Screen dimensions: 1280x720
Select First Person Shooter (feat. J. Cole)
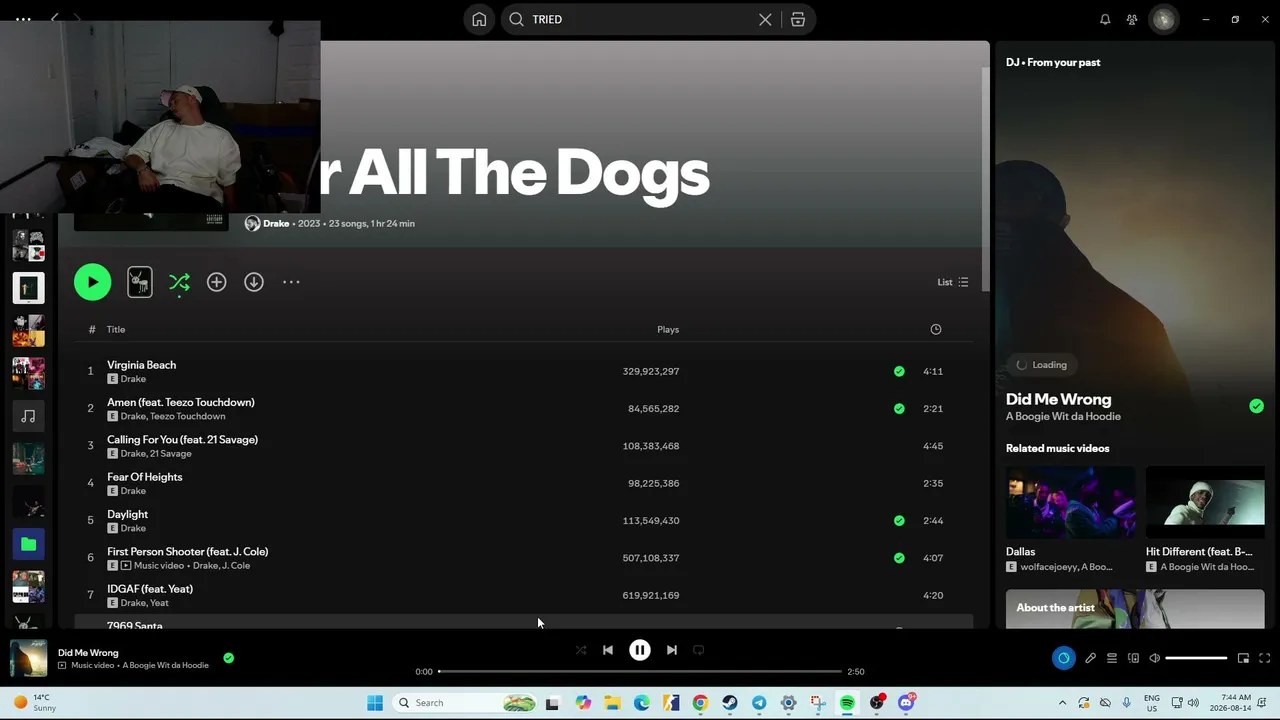[188, 552]
